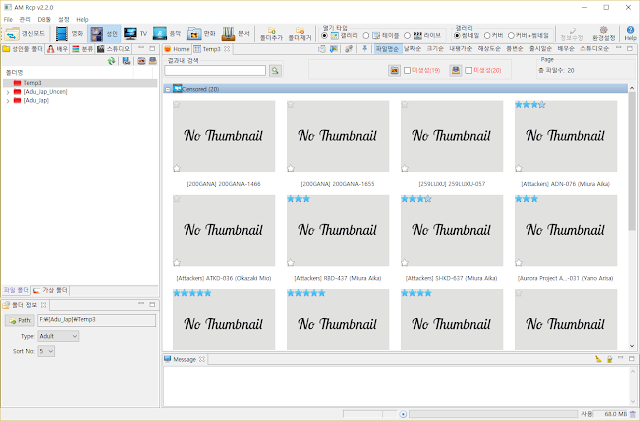640x421 pixels.
Task: Select the 커버 gallery radio
Action: pos(487,36)
